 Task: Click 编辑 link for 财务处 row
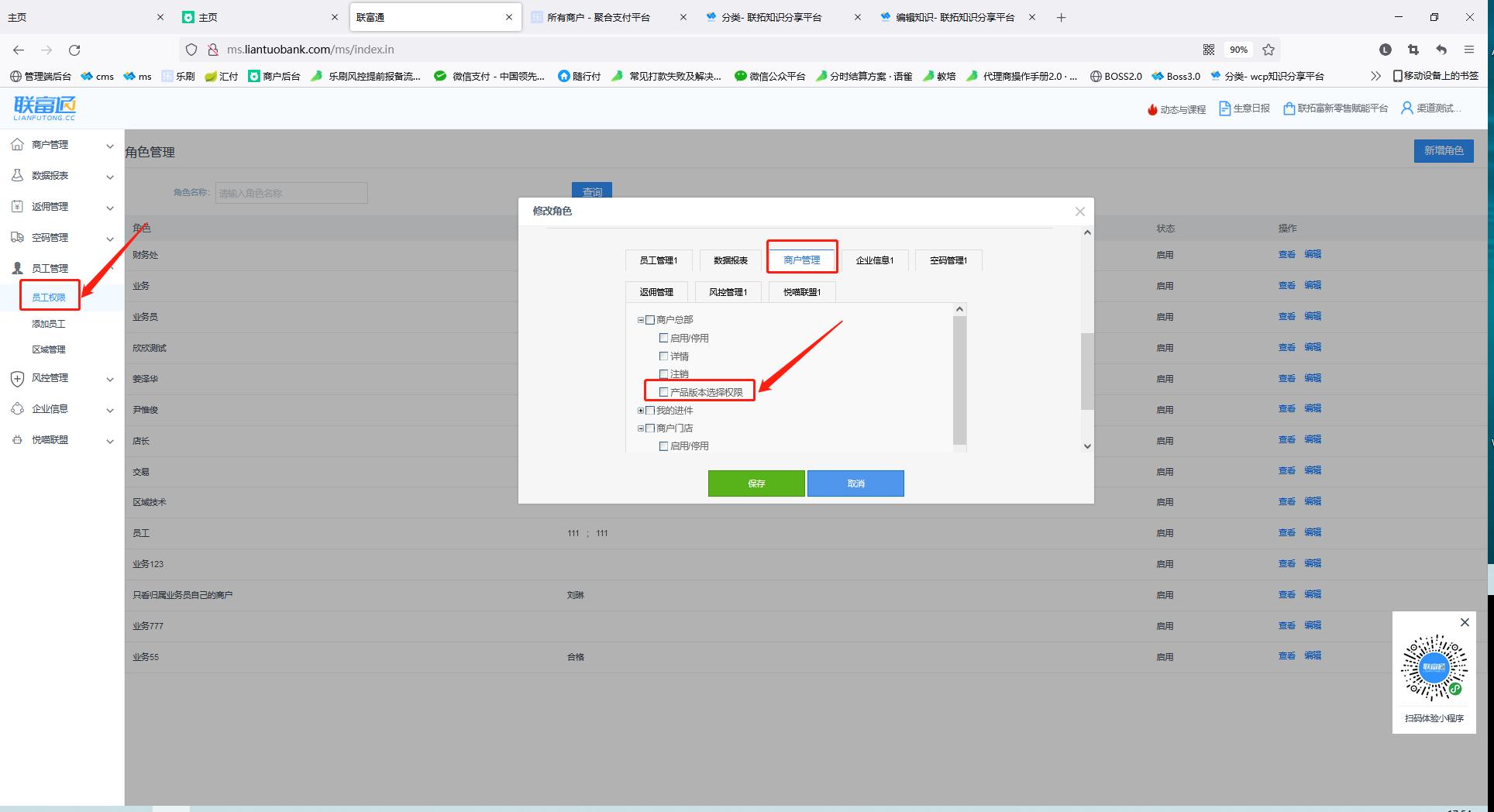point(1313,254)
